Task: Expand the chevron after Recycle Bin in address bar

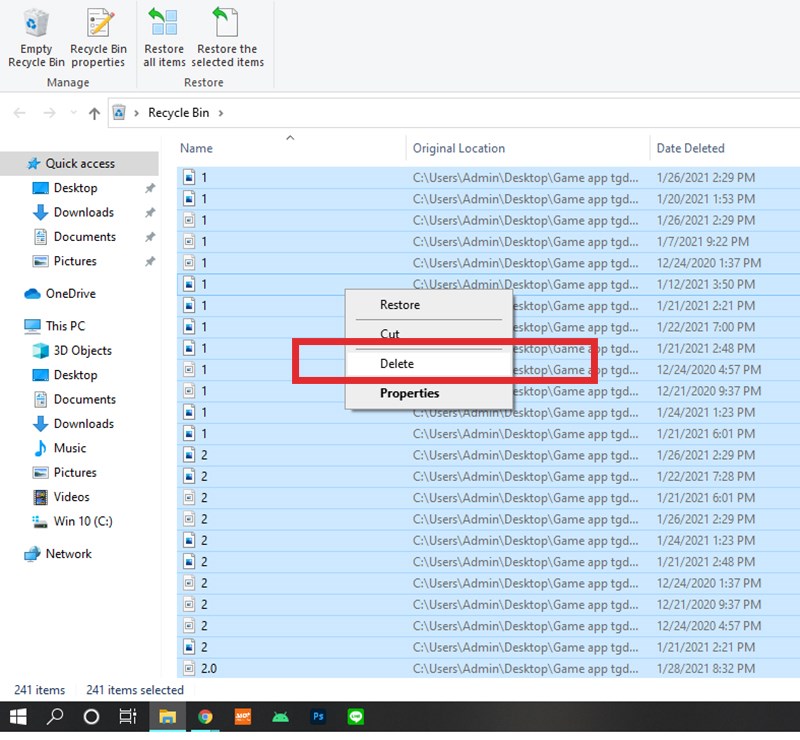Action: tap(221, 113)
